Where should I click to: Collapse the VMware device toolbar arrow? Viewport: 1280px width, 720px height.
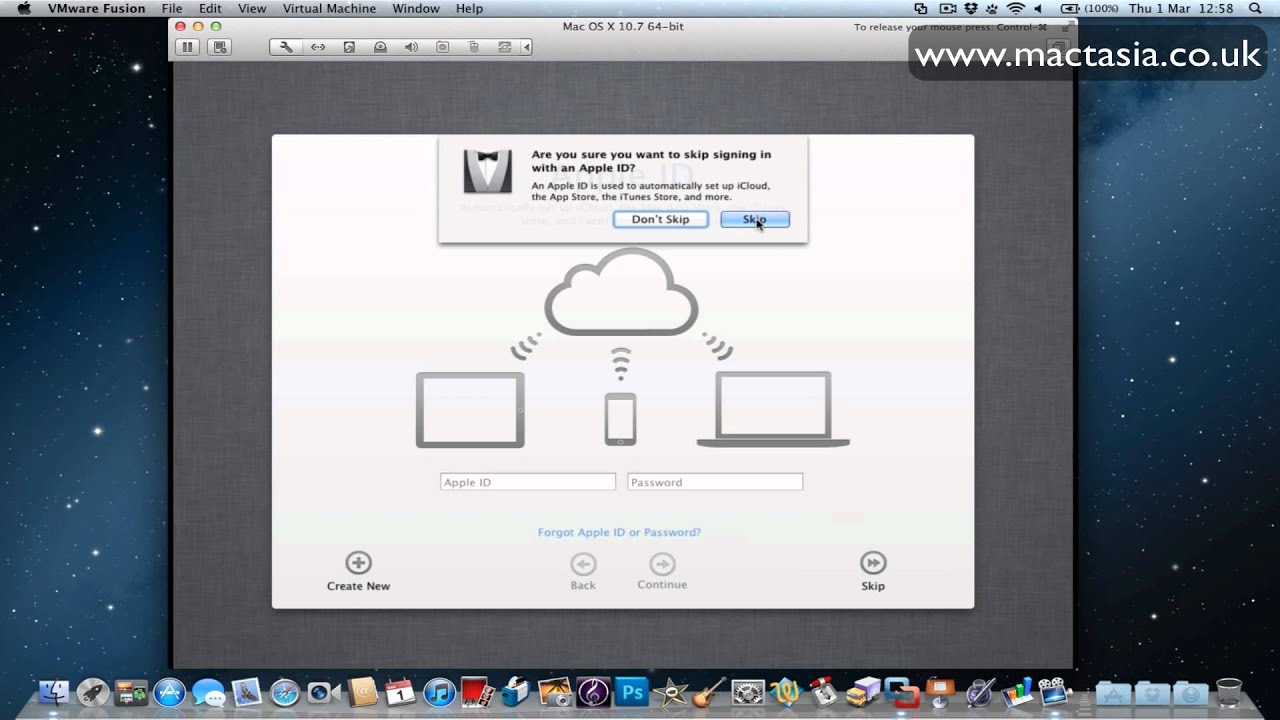point(526,47)
